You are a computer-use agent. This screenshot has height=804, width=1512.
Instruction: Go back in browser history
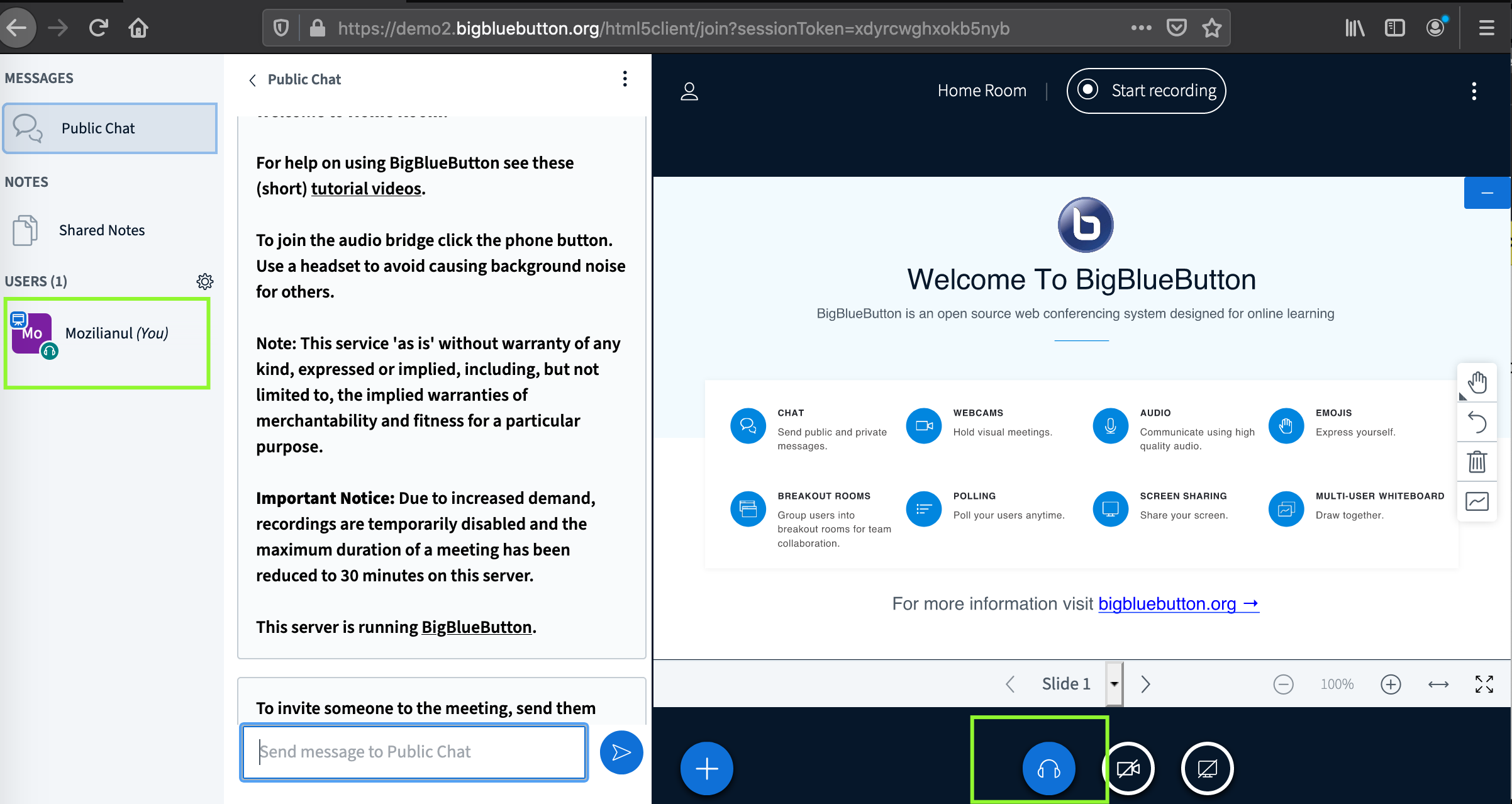(17, 28)
